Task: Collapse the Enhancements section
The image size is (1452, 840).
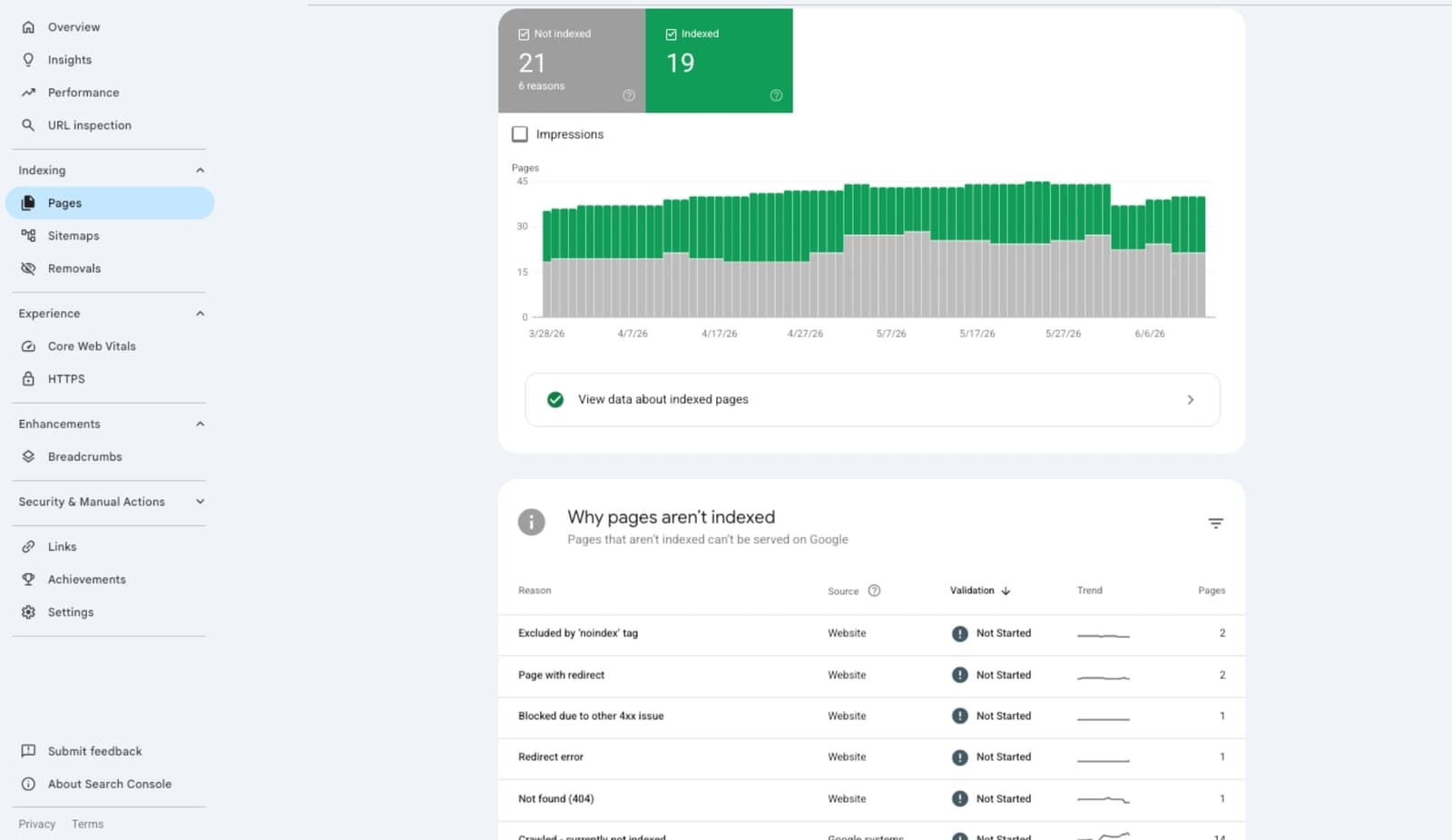Action: pyautogui.click(x=200, y=425)
